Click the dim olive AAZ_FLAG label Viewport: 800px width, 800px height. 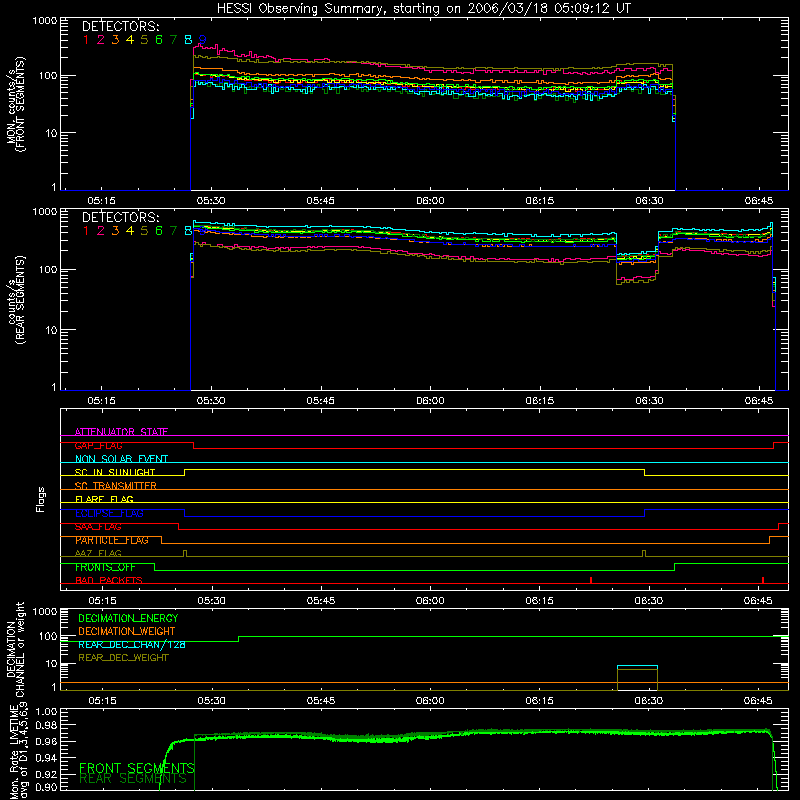98,553
